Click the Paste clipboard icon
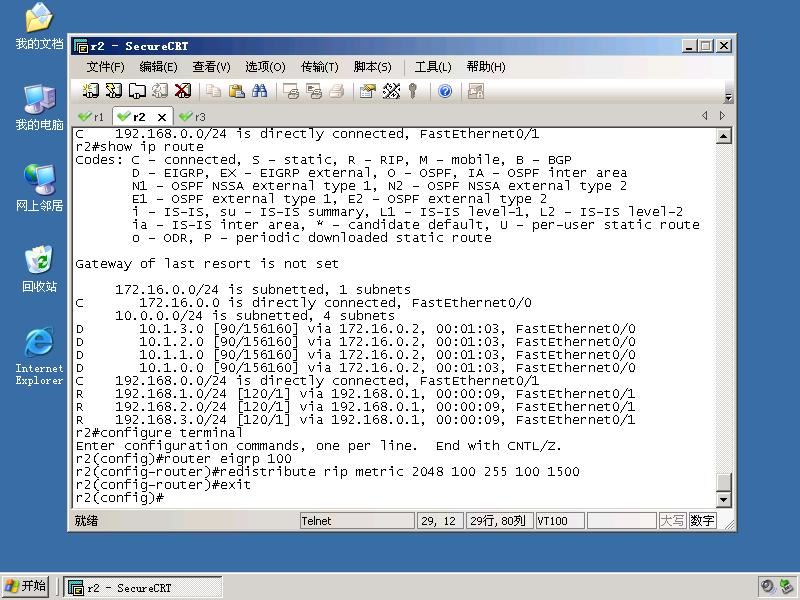This screenshot has height=600, width=800. [236, 91]
